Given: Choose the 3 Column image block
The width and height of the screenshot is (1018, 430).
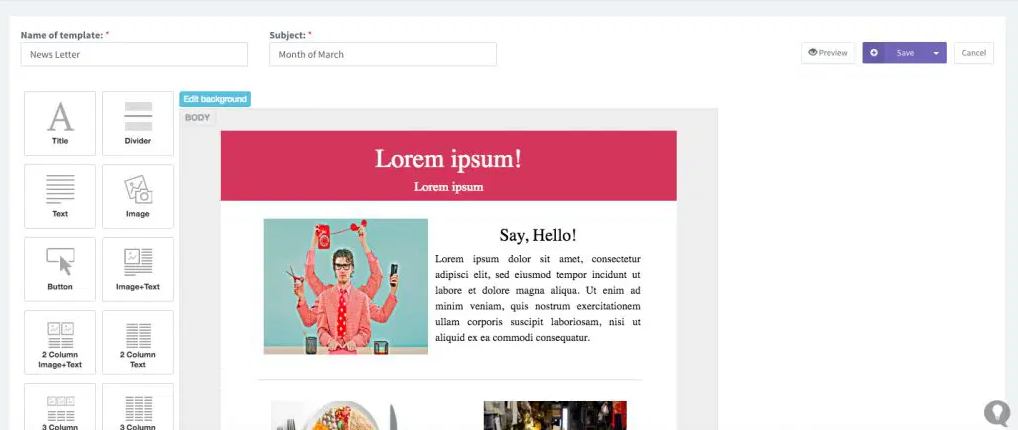Looking at the screenshot, I should click(60, 407).
